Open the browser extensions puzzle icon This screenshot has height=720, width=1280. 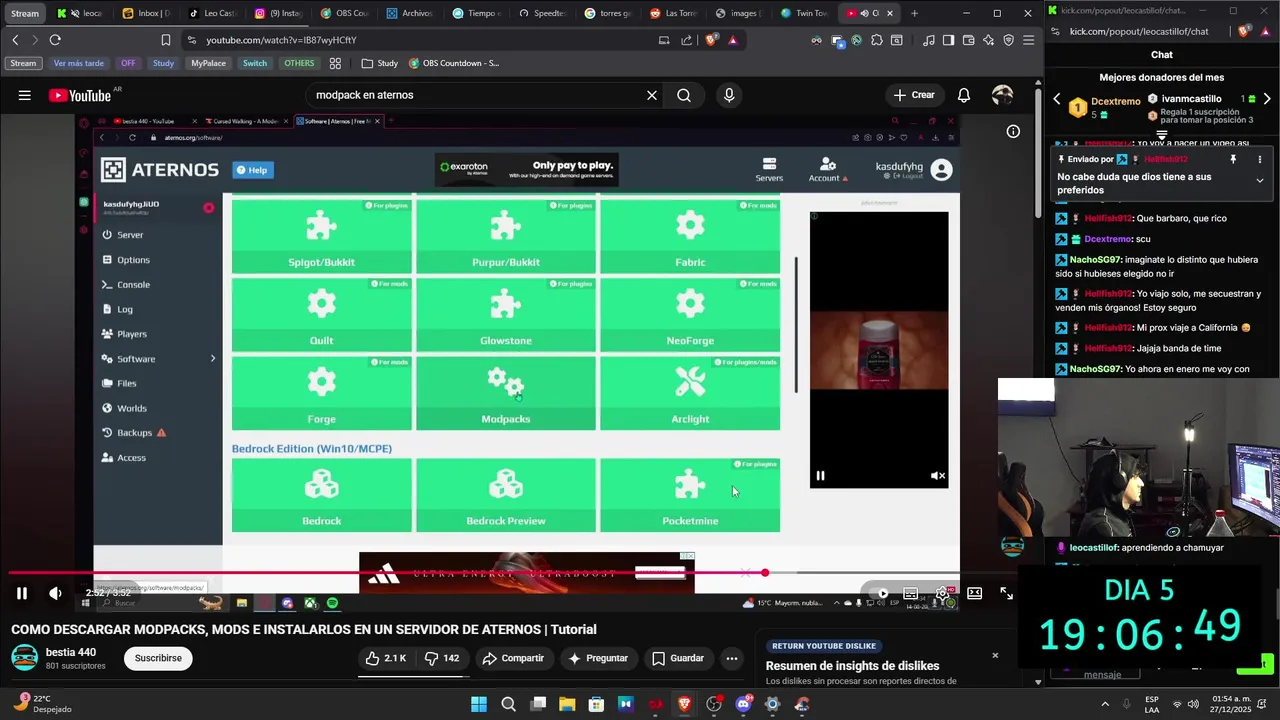click(877, 40)
